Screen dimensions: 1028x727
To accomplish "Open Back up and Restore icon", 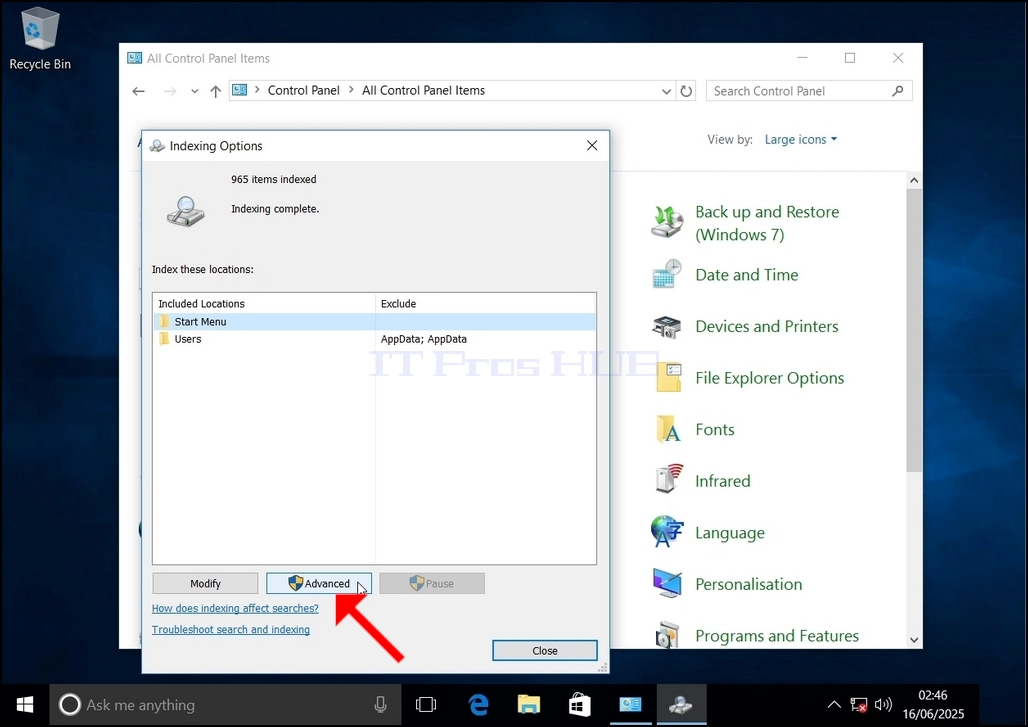I will (x=667, y=222).
